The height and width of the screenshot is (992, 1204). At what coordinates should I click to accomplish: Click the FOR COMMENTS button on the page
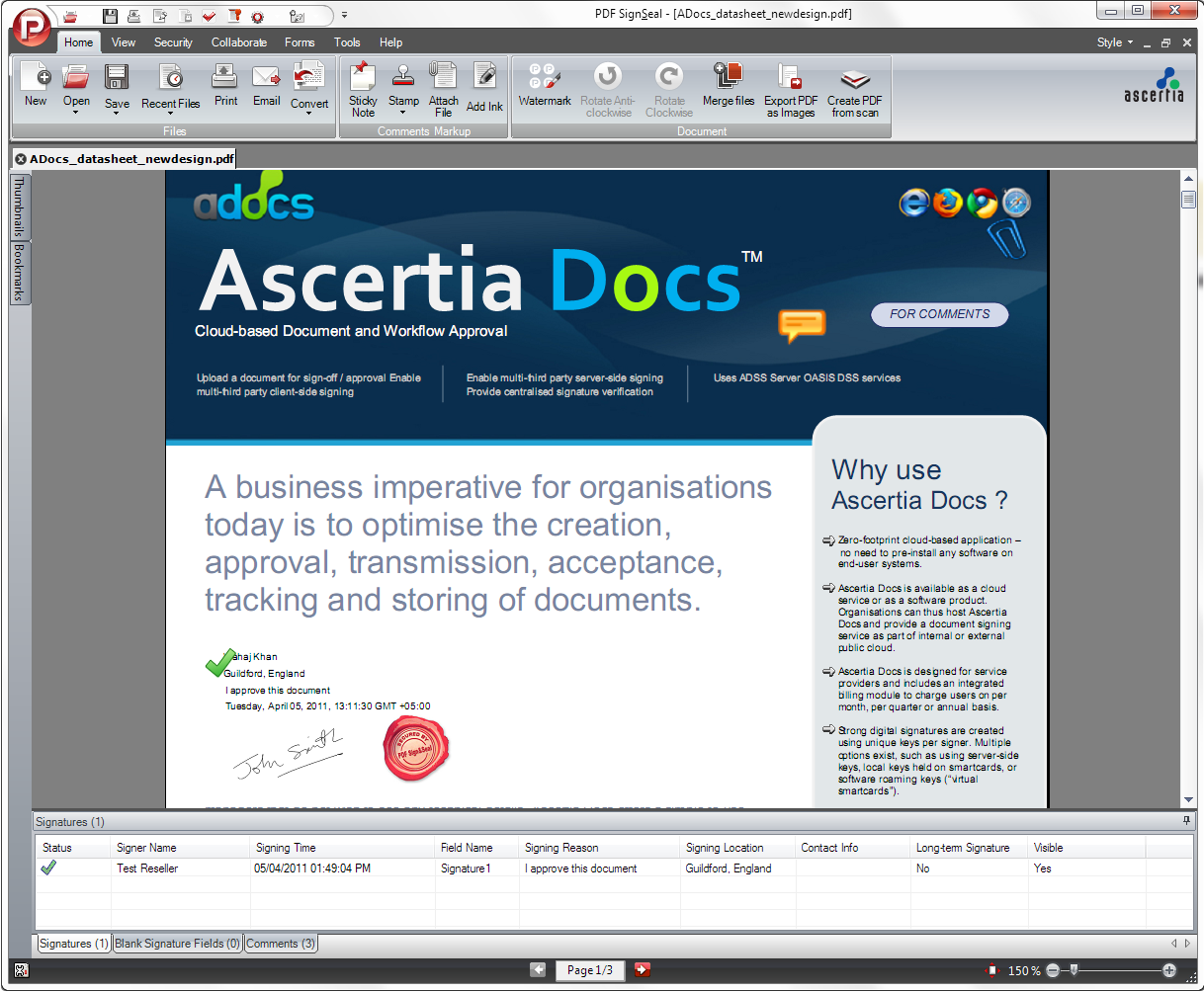(939, 314)
